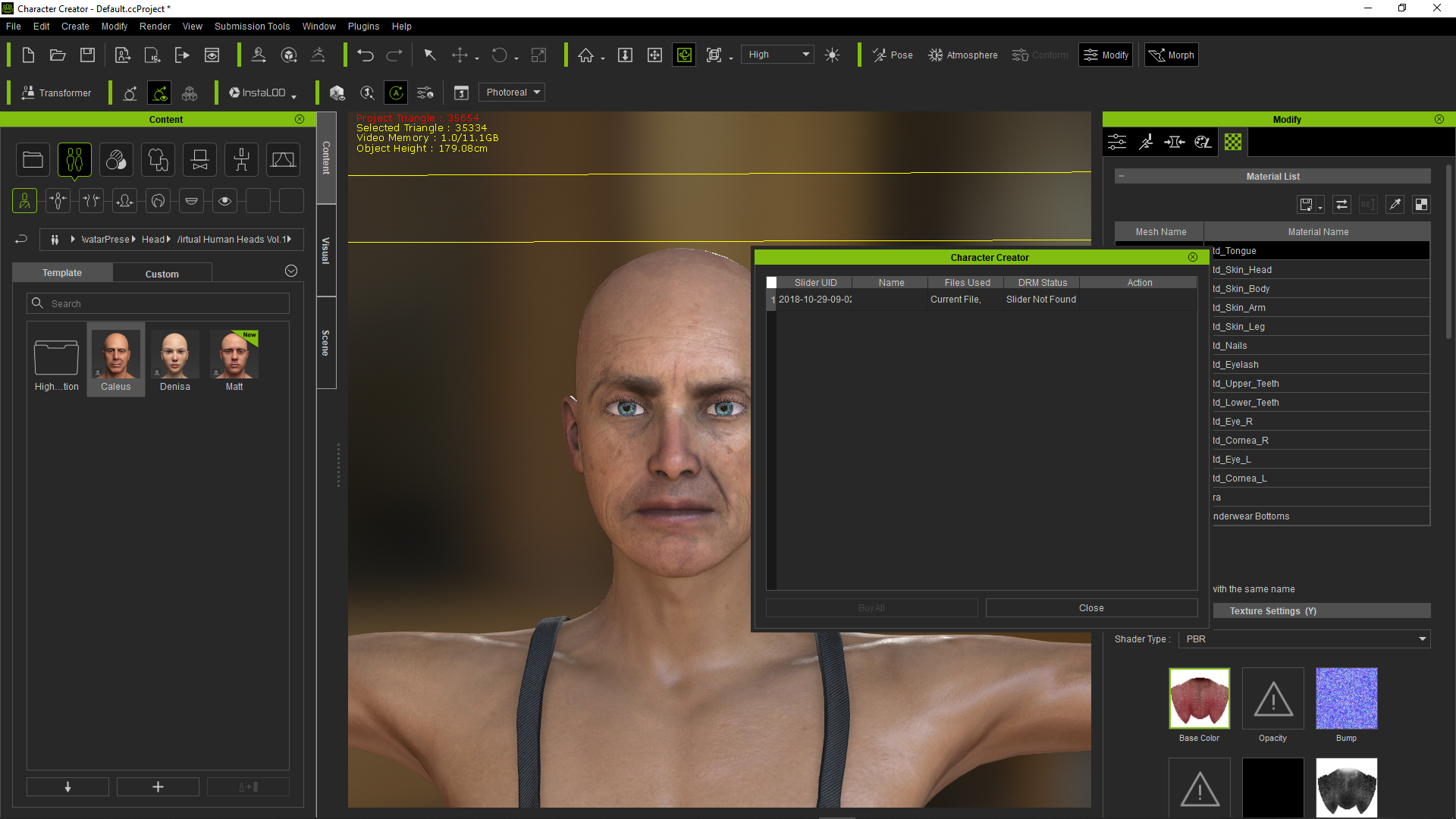
Task: Select the project folder category icon
Action: pos(33,160)
